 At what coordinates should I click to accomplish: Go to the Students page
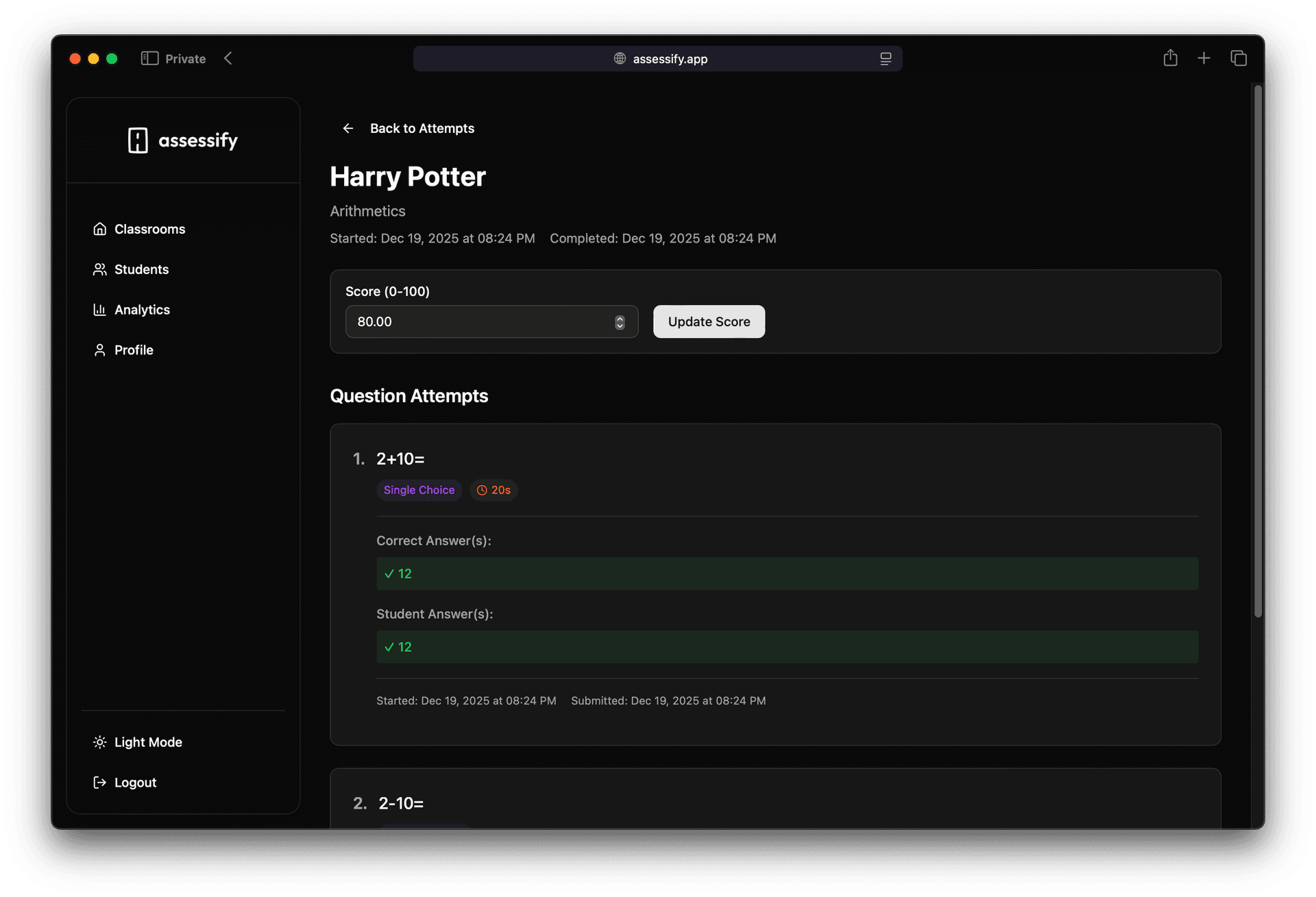tap(141, 269)
